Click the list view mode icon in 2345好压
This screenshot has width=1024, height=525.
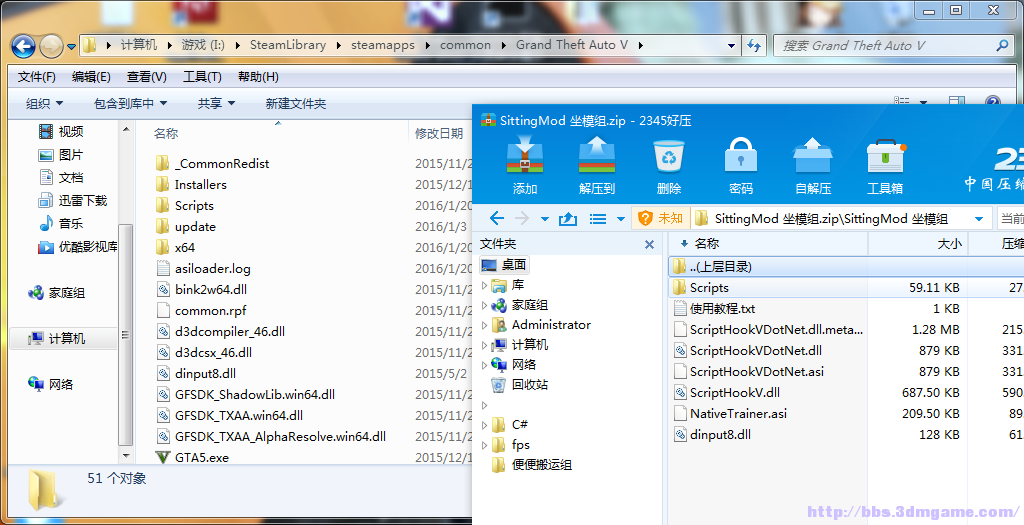[598, 219]
